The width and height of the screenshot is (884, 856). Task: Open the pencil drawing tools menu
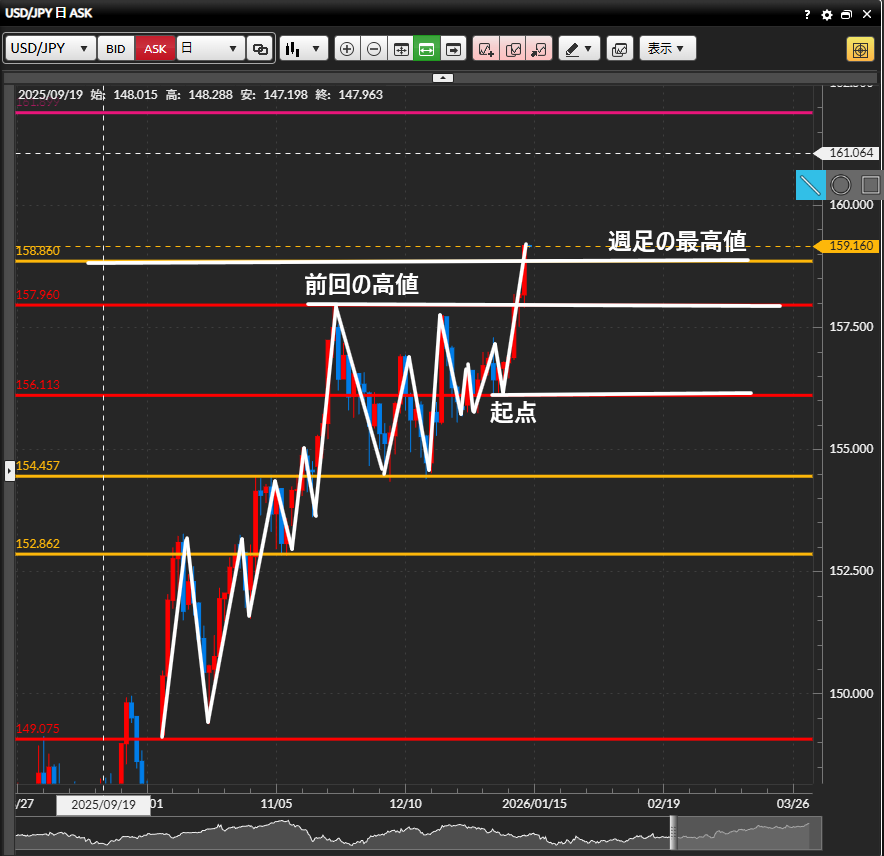579,49
